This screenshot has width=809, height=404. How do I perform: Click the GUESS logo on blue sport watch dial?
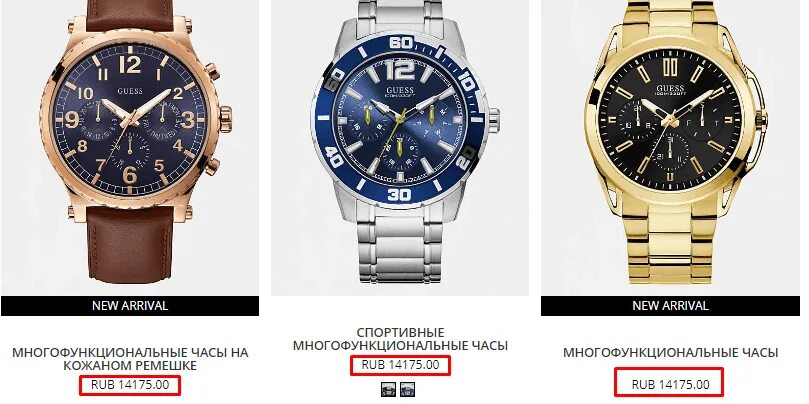click(x=400, y=90)
